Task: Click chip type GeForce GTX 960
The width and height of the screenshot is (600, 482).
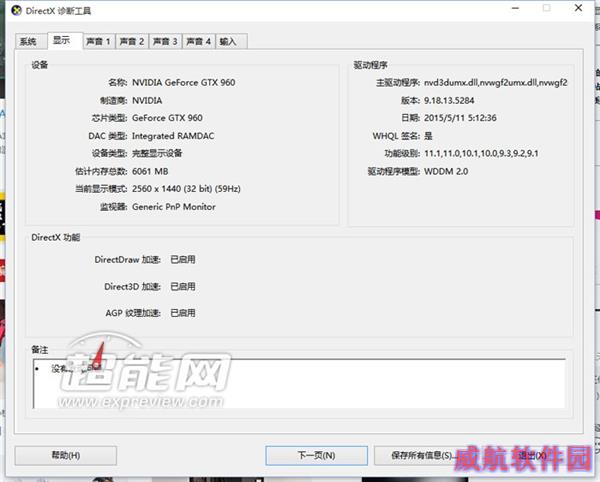Action: coord(167,118)
